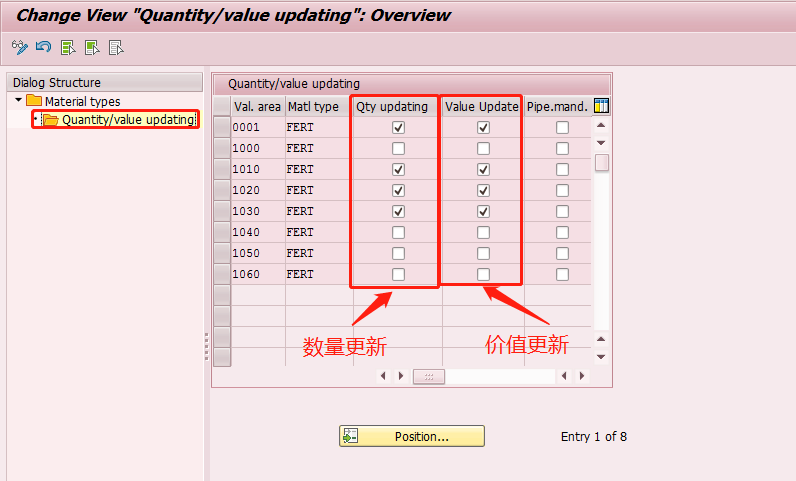The width and height of the screenshot is (796, 481).
Task: Enable Pipe.mand. for val. area 0001
Action: pyautogui.click(x=562, y=127)
